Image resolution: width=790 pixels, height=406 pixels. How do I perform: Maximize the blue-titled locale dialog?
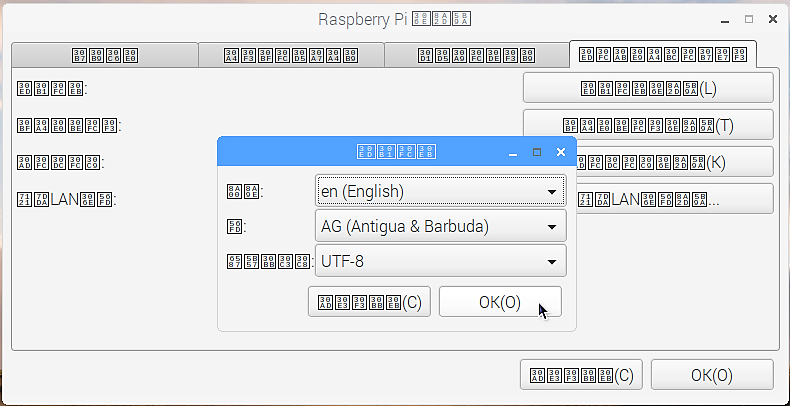pyautogui.click(x=537, y=152)
